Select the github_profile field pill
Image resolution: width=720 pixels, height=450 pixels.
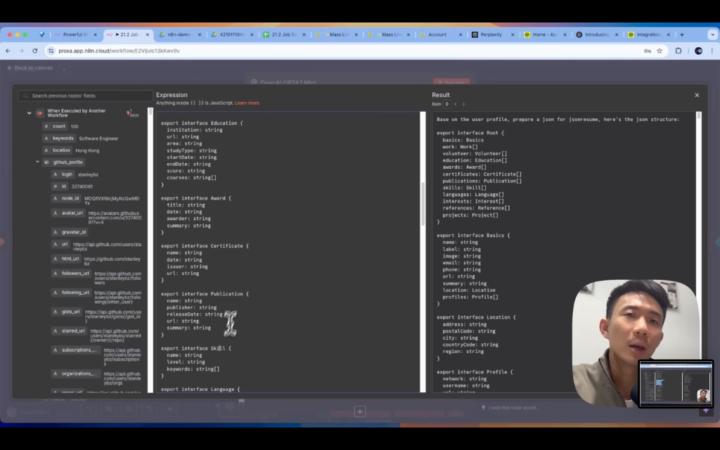point(63,162)
